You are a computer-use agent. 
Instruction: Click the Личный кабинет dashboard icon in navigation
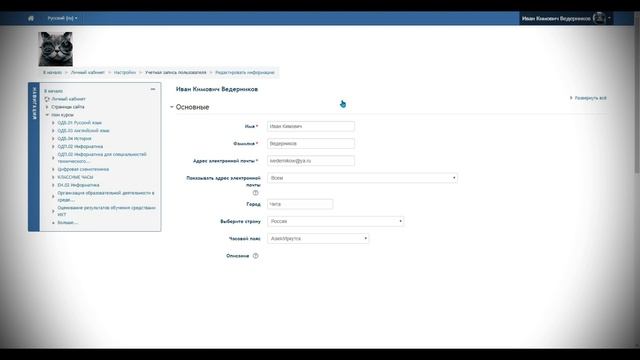pyautogui.click(x=47, y=99)
